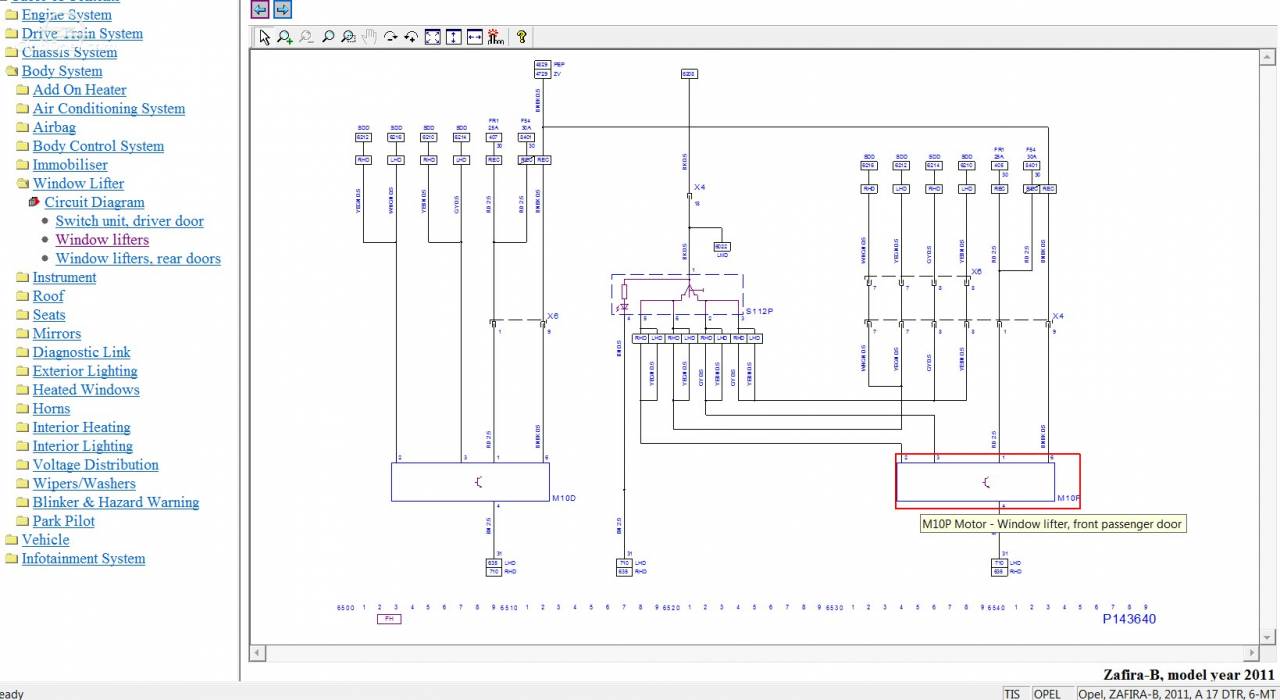Image resolution: width=1280 pixels, height=700 pixels.
Task: Open the Interior Lighting section
Action: 83,446
